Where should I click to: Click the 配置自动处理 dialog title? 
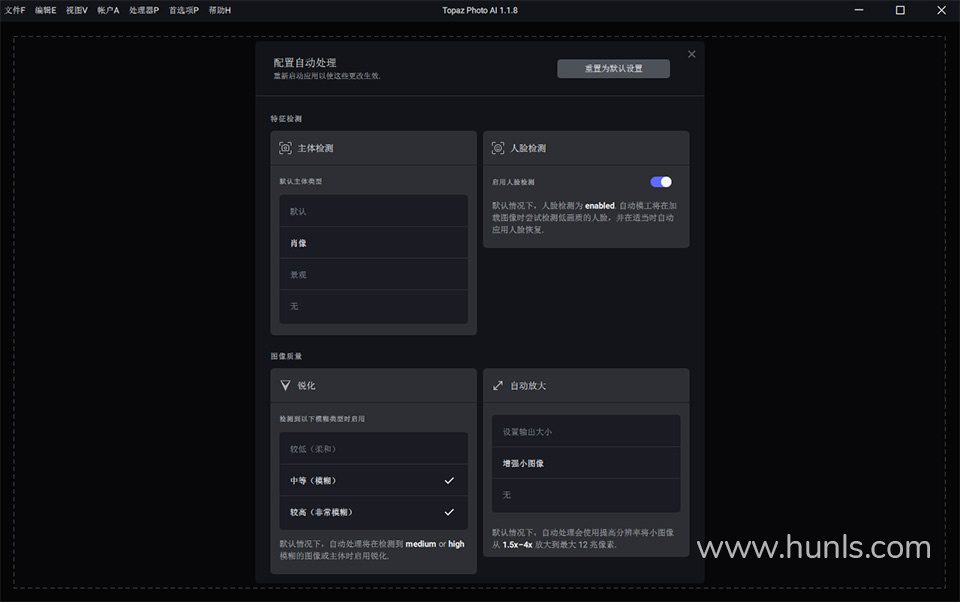coord(305,62)
